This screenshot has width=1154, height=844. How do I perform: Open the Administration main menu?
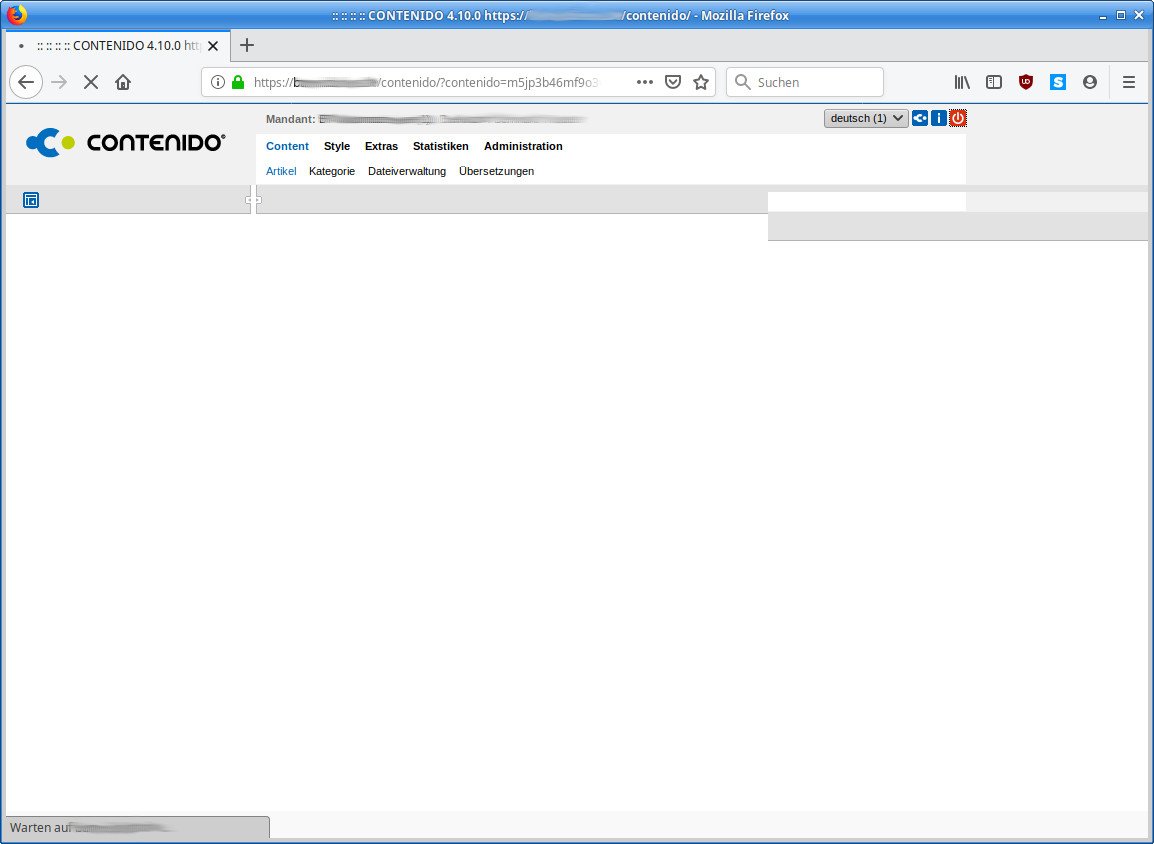[523, 146]
